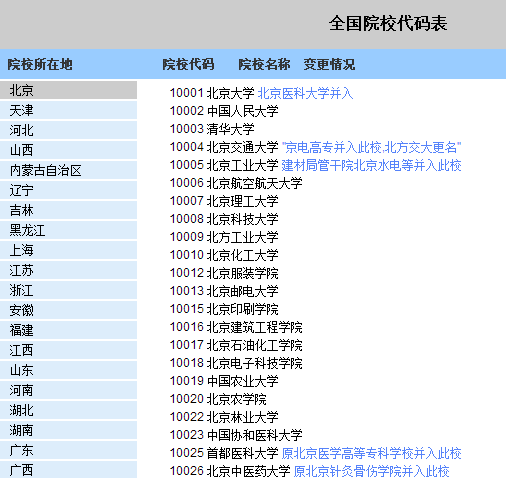
Task: Follow the 建材局管干院北京水电等并入此校 link
Action: (x=371, y=165)
